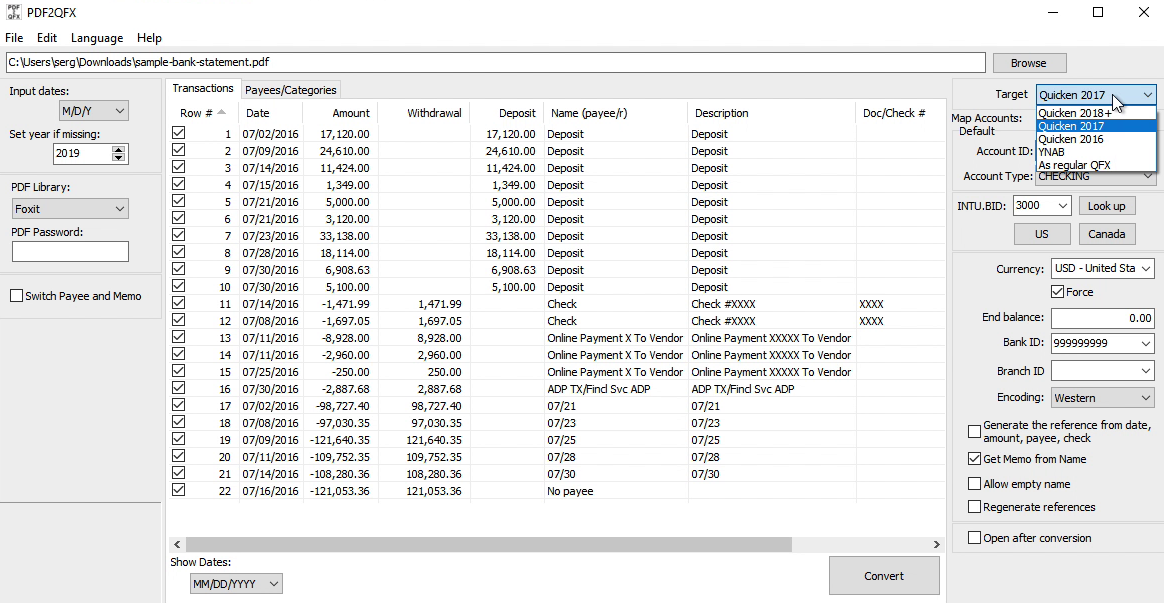Focus the PDF Password field
Image resolution: width=1164 pixels, height=603 pixels.
tap(70, 251)
